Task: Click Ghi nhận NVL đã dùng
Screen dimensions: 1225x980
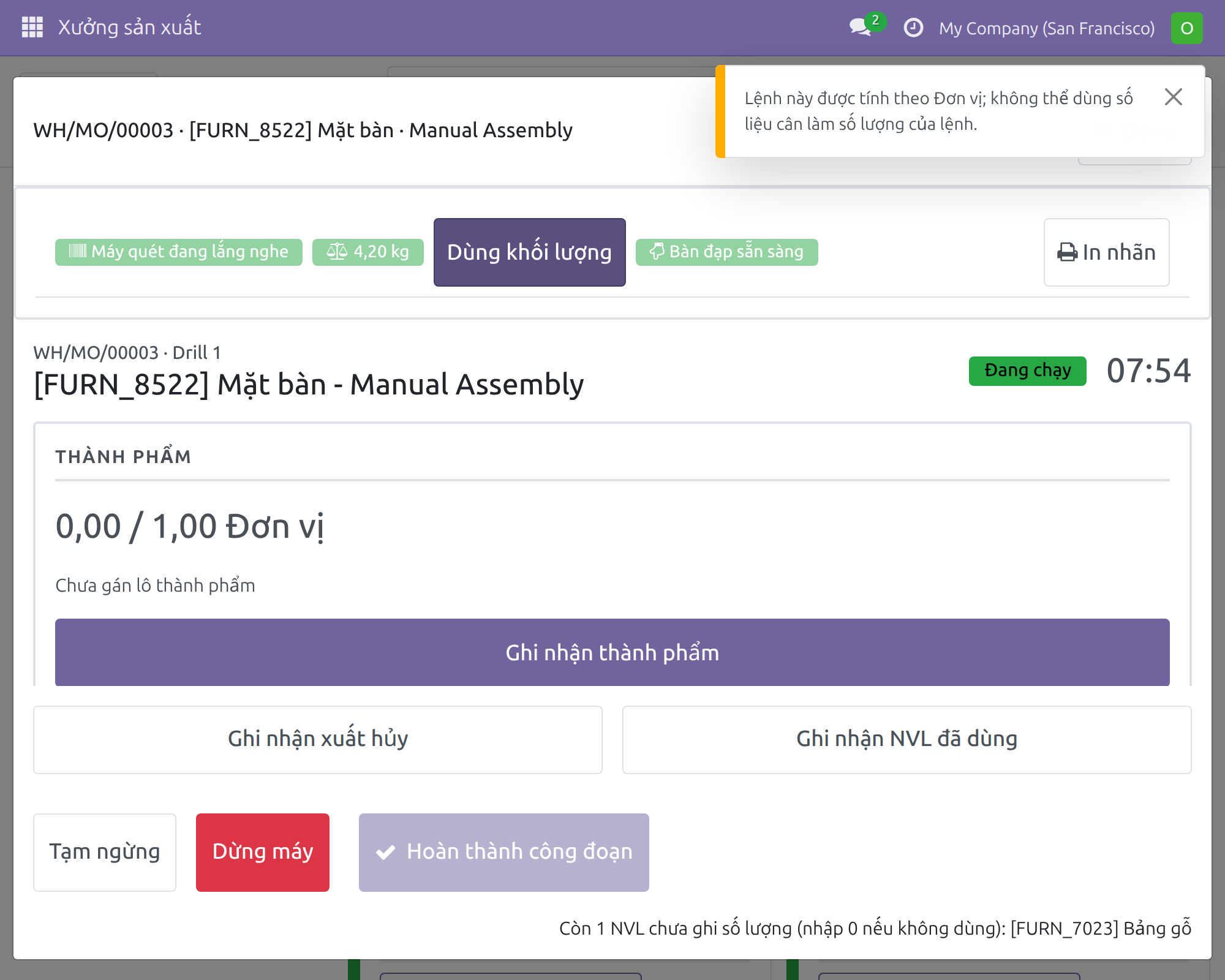Action: (x=907, y=739)
